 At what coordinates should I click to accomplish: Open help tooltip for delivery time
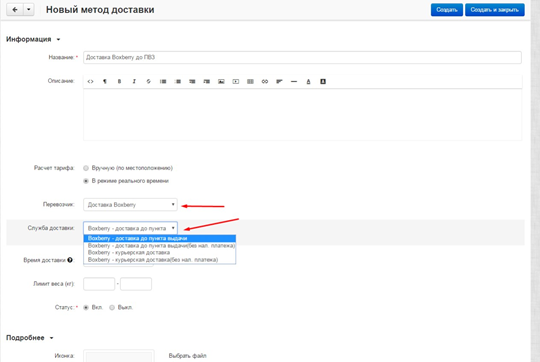pos(70,260)
